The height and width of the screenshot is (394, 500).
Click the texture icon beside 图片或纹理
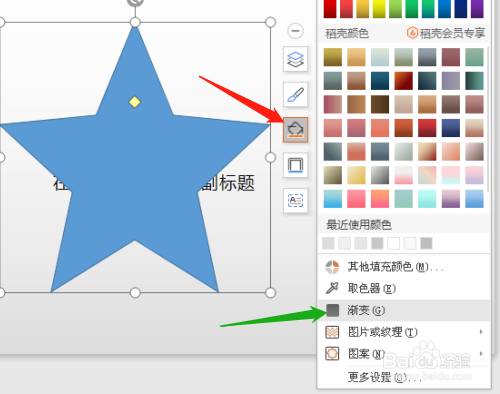point(332,332)
